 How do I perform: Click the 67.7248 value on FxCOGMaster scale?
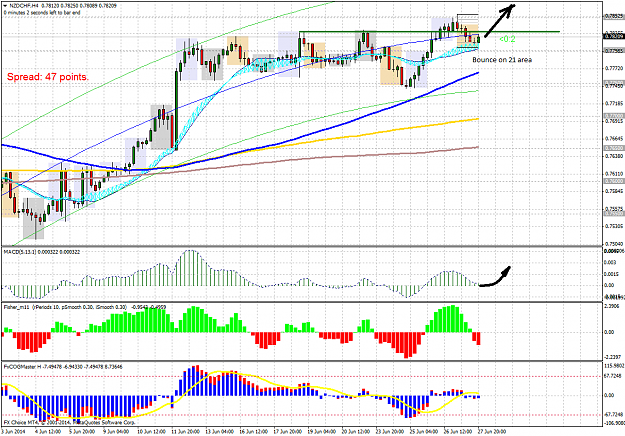[x=614, y=376]
